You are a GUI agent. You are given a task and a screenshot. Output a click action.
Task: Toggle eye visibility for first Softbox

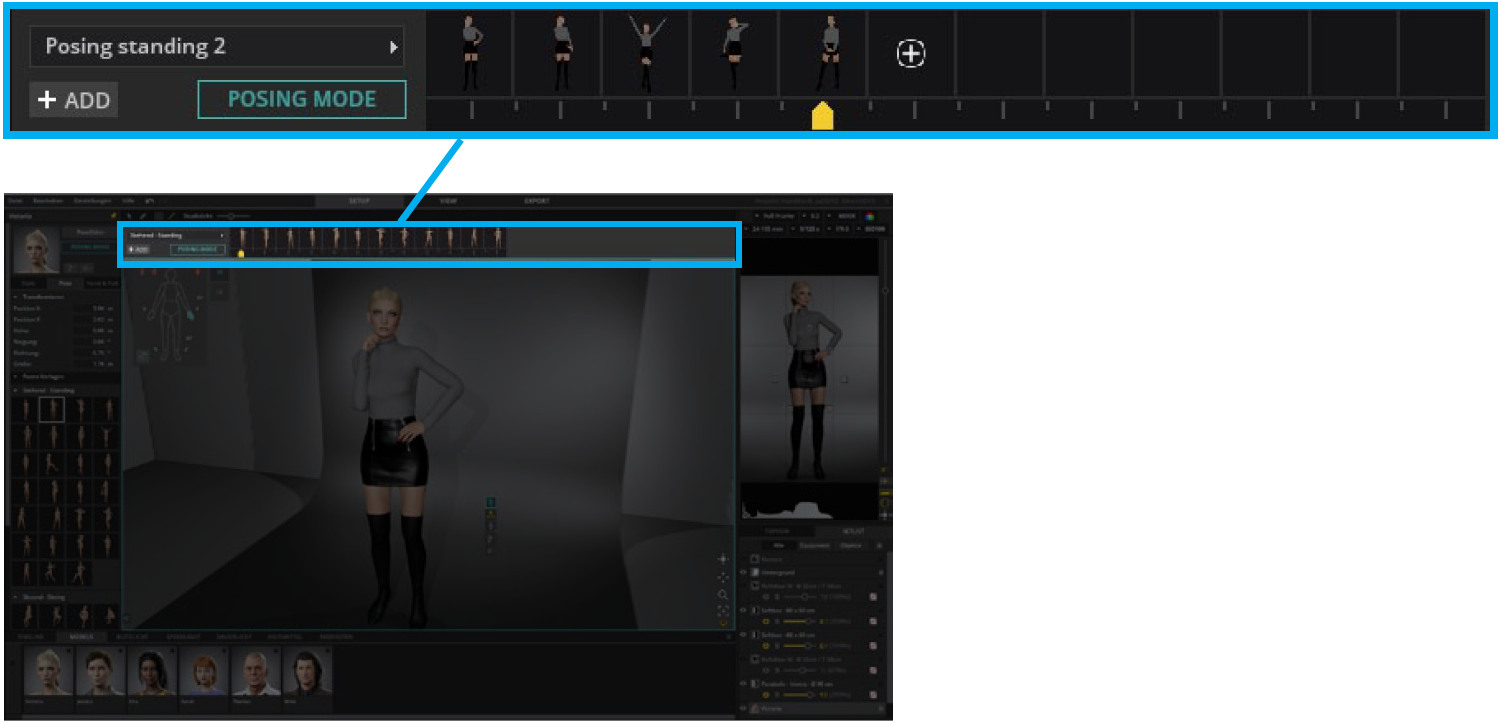coord(743,610)
